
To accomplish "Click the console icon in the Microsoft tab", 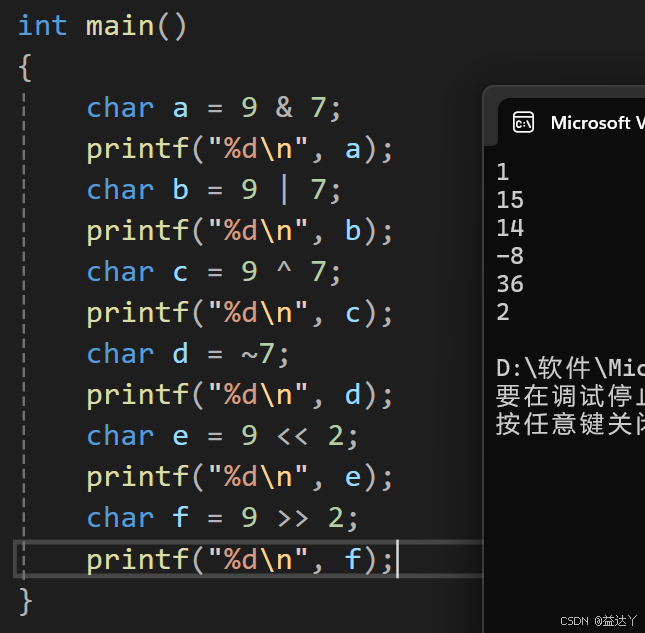I will 523,122.
